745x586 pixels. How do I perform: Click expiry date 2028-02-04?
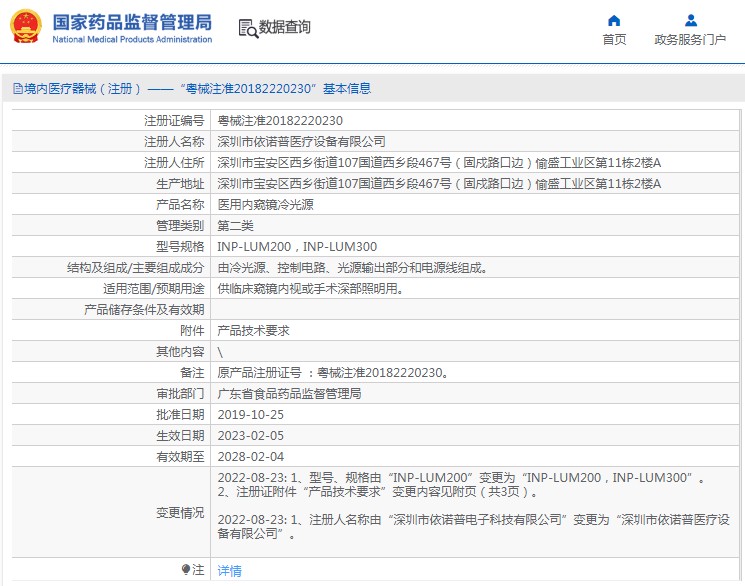click(251, 456)
